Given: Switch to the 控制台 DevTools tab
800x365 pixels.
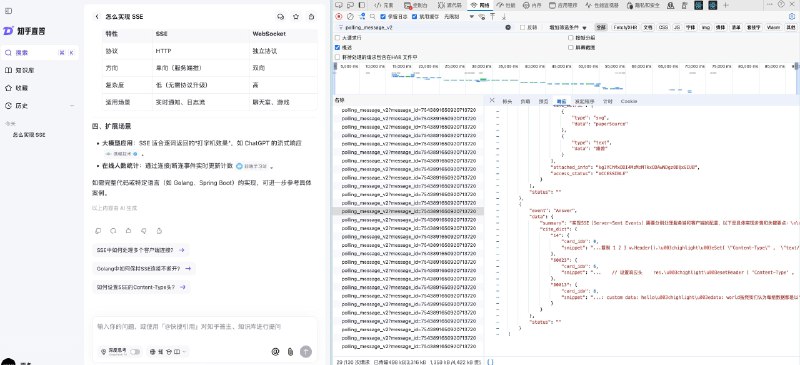Looking at the screenshot, I should (x=416, y=5).
